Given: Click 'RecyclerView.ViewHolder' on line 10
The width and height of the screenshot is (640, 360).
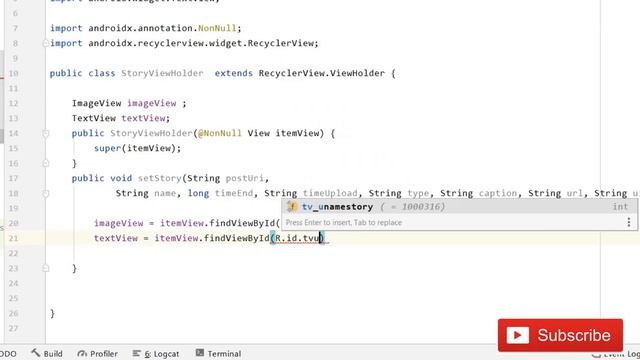Looking at the screenshot, I should tap(322, 73).
